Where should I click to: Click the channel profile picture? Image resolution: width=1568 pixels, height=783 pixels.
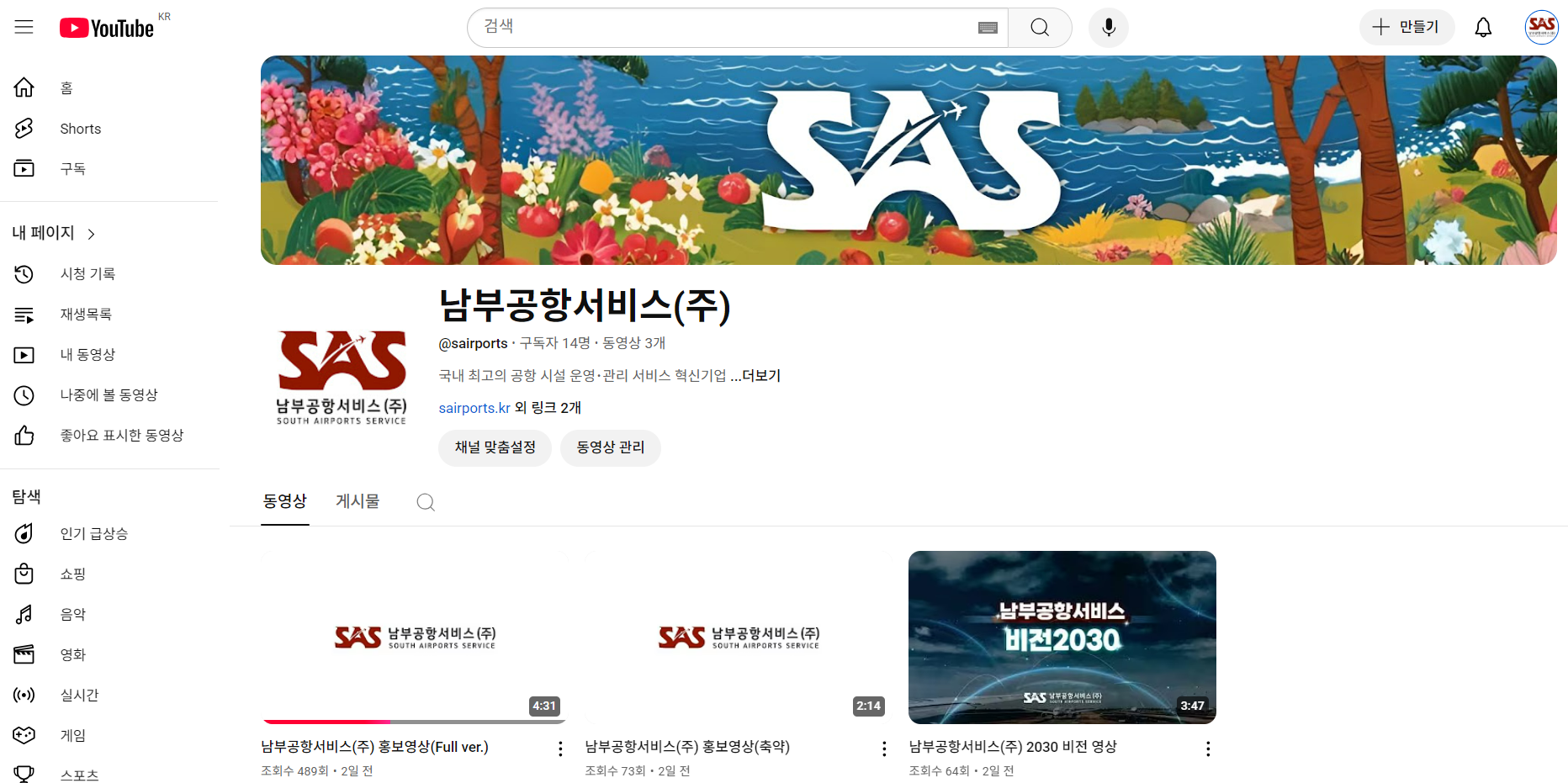pyautogui.click(x=342, y=376)
